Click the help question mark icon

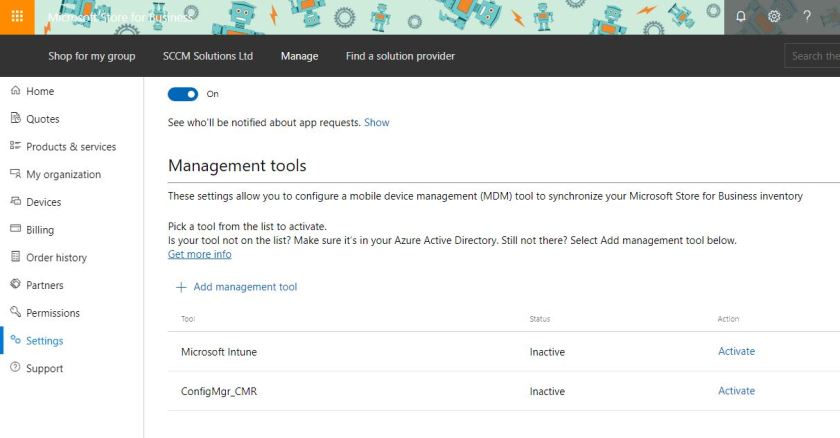point(807,17)
